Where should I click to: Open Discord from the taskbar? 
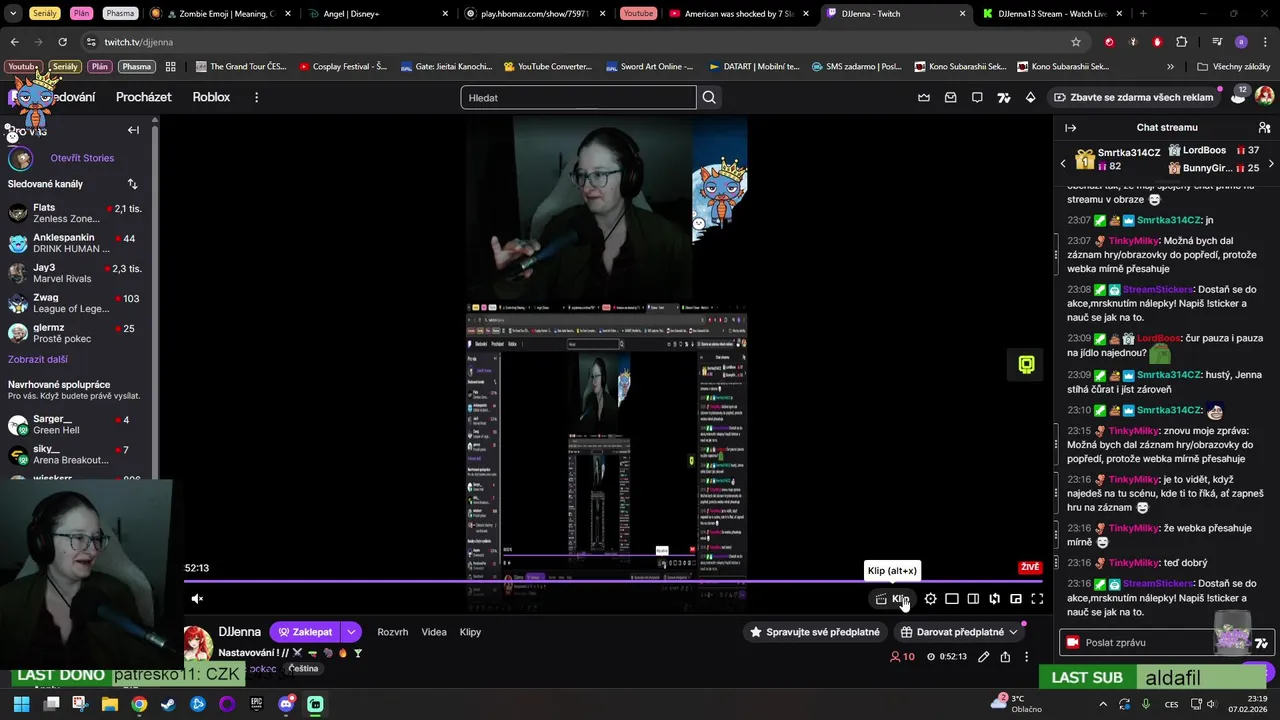pyautogui.click(x=286, y=704)
